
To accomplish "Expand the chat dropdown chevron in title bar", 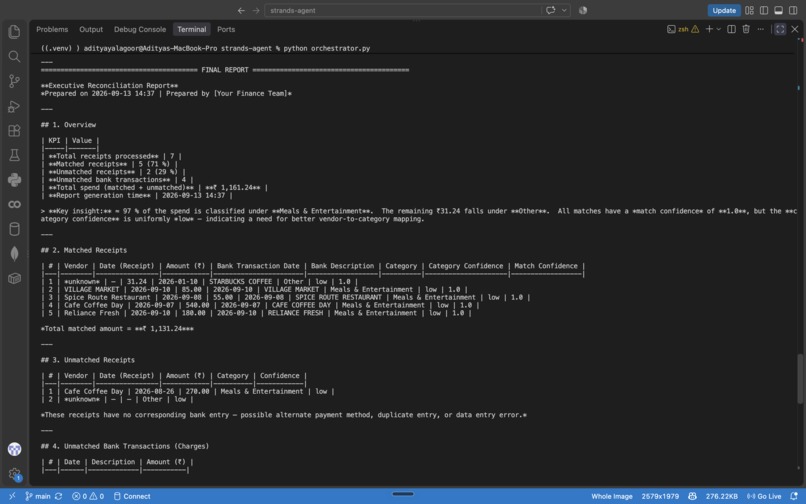I will (564, 10).
